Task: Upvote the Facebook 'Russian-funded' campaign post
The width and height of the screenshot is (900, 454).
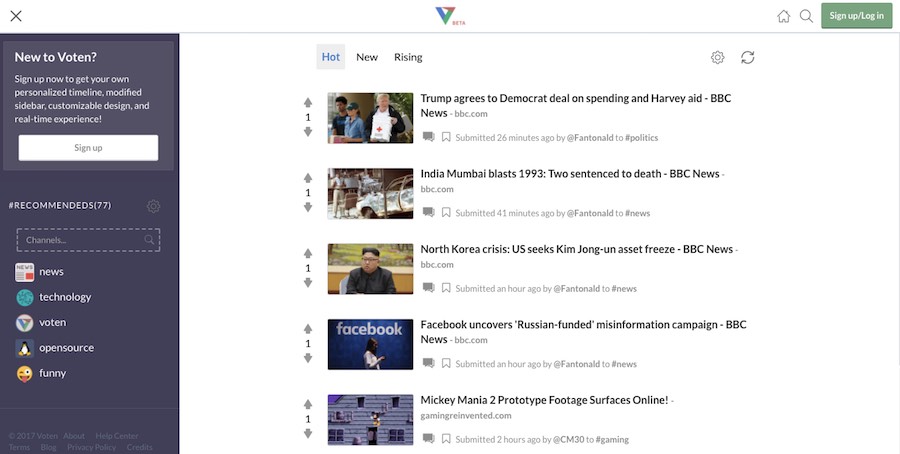Action: 308,328
